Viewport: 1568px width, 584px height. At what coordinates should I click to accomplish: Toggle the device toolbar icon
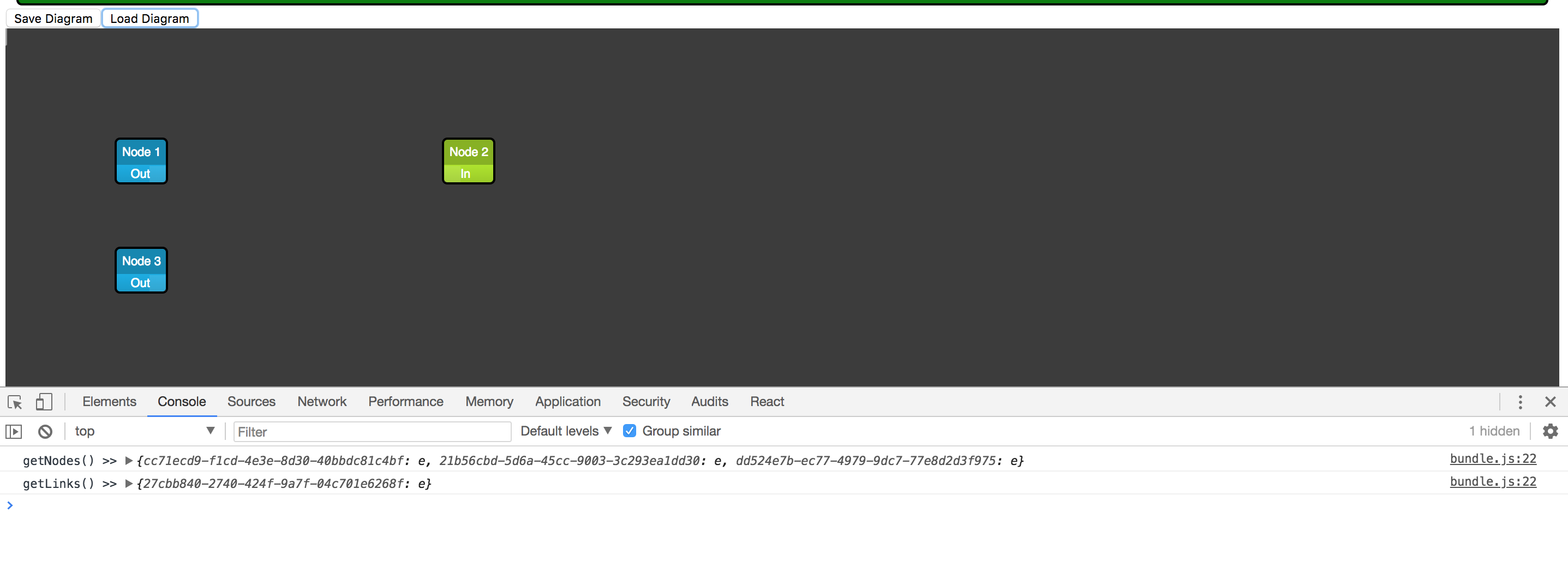pos(44,402)
